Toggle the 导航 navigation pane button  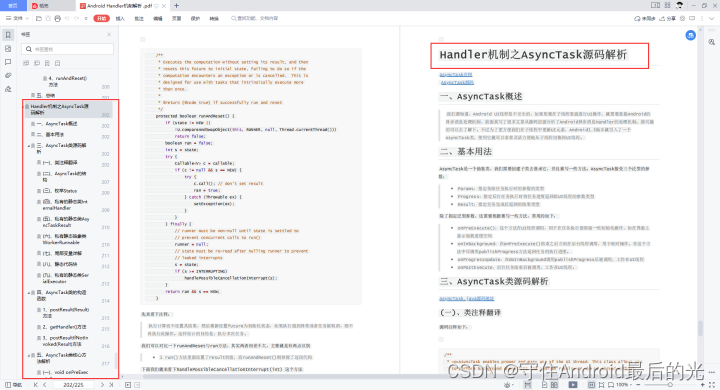tap(14, 385)
